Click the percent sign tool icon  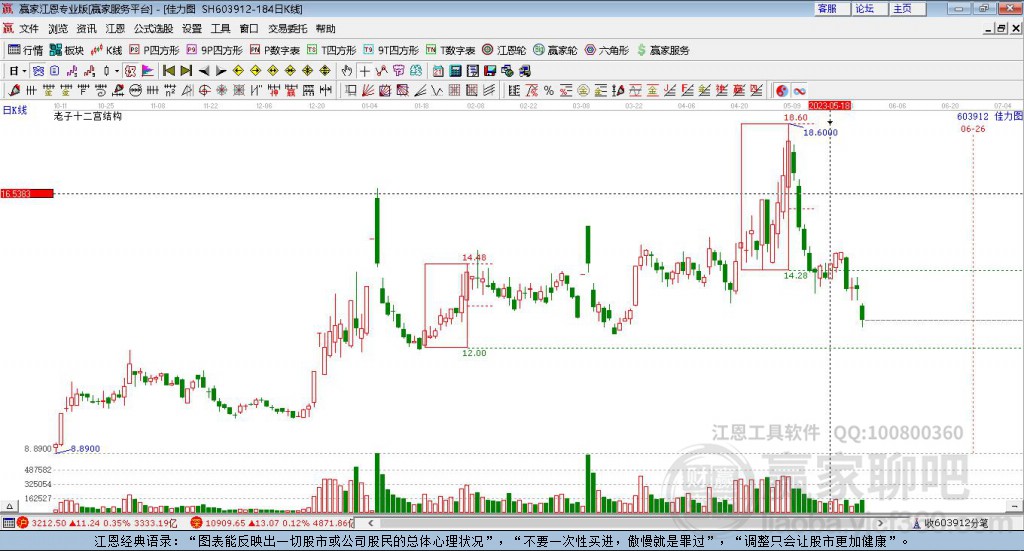pos(549,91)
